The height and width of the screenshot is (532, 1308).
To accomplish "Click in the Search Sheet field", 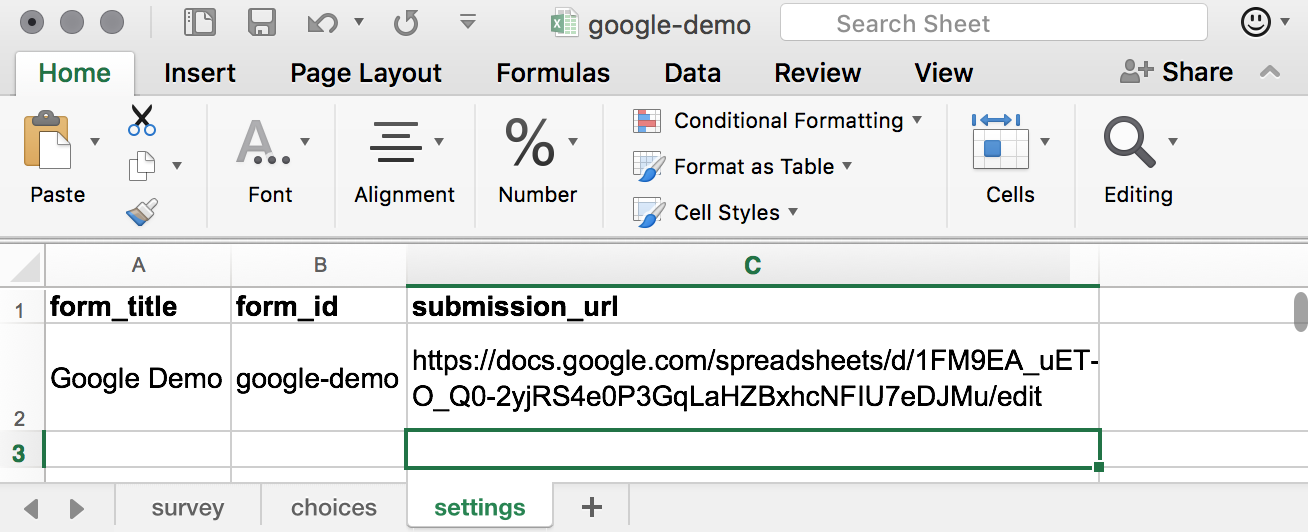I will [994, 23].
